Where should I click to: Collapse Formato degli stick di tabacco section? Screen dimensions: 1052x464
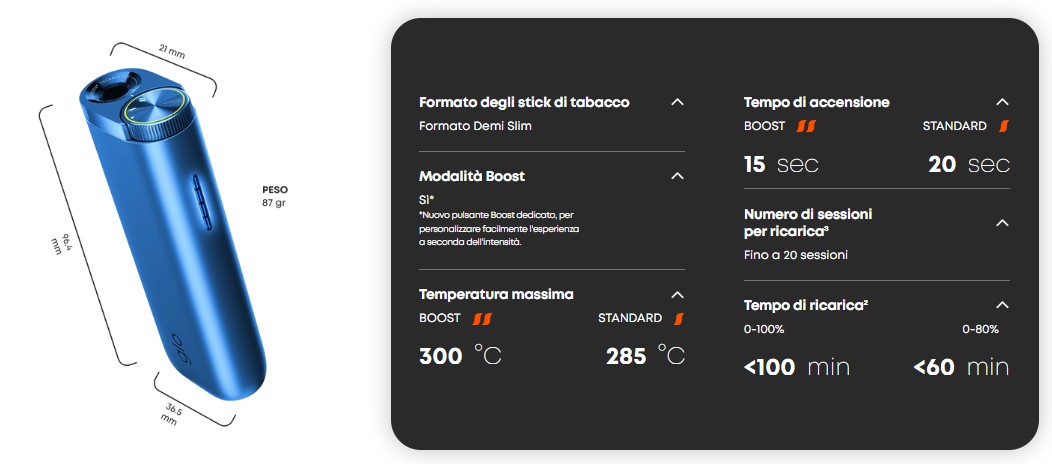pos(678,102)
